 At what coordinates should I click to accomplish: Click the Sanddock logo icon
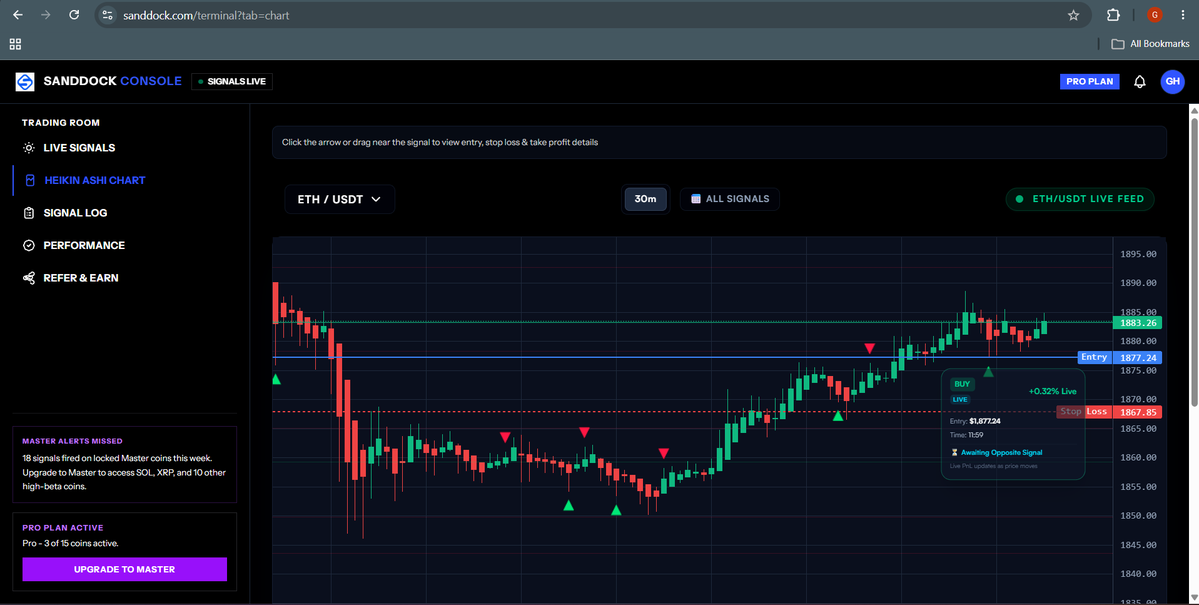tap(25, 82)
